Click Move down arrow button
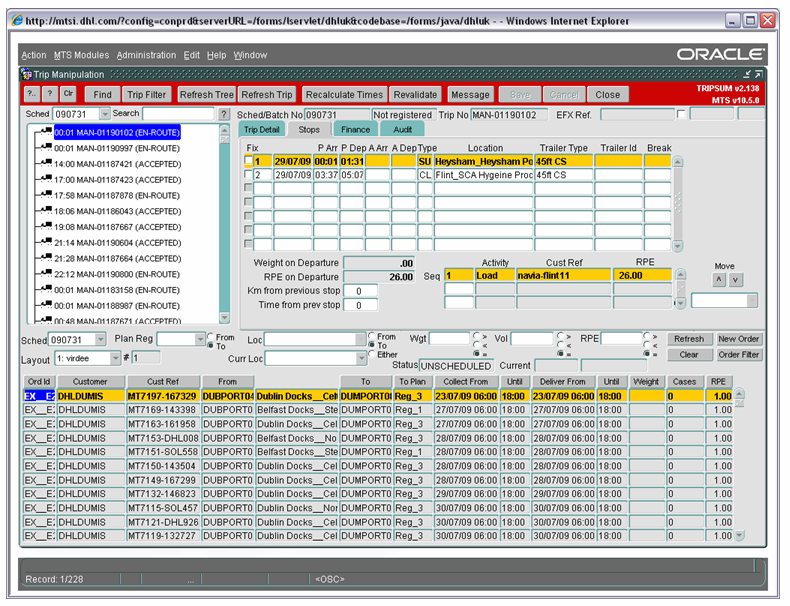 click(736, 280)
